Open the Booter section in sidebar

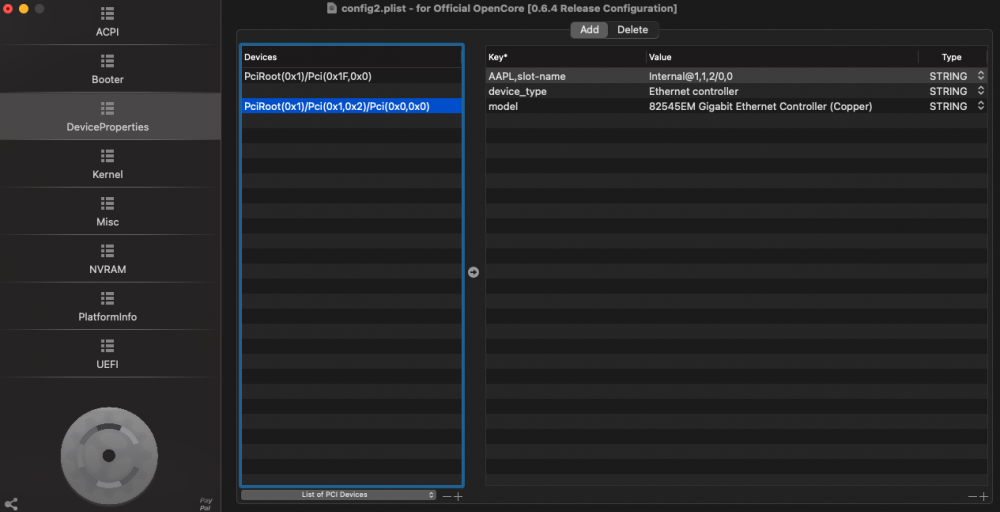[107, 69]
